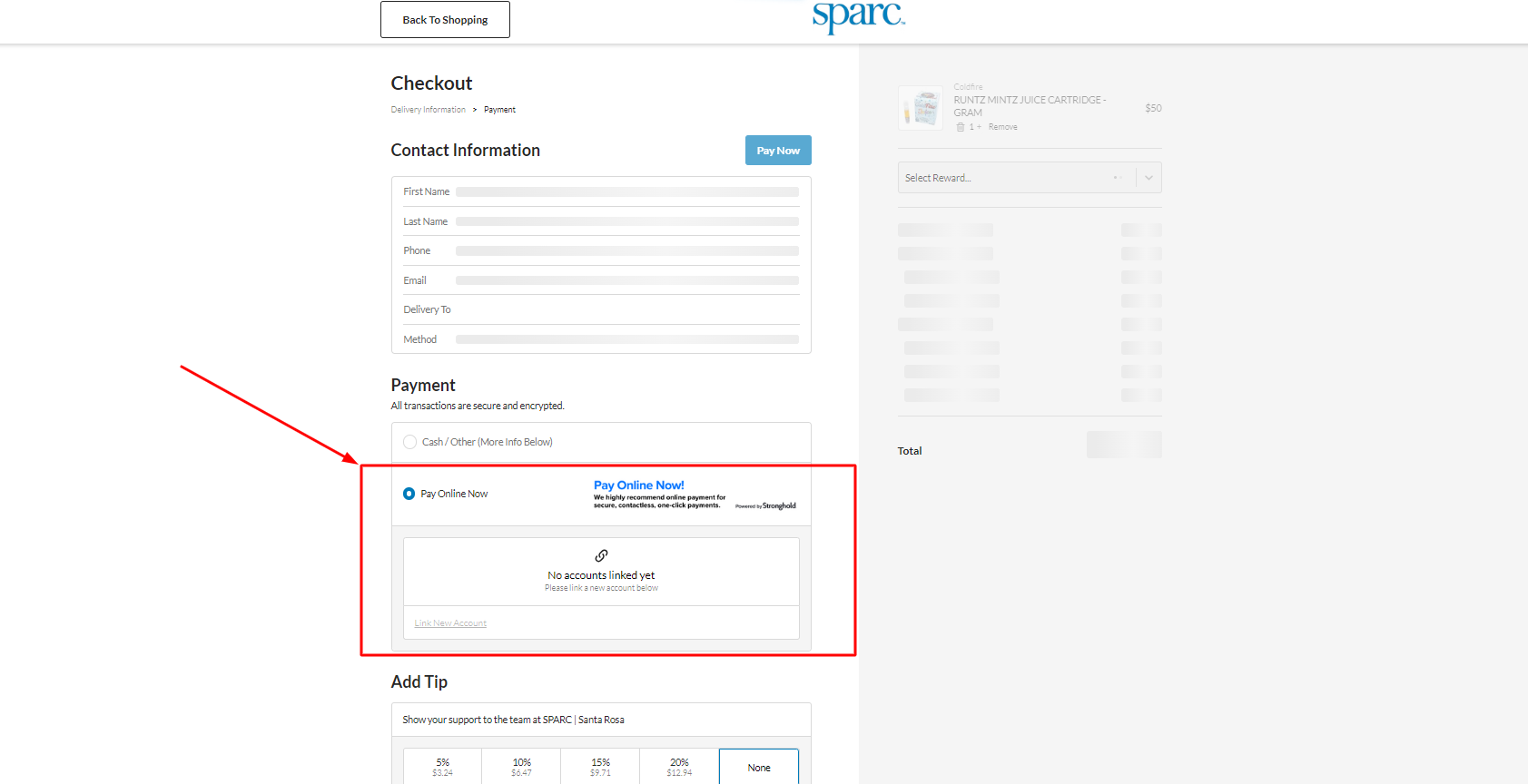Expand the Select Reward chevron arrow
Viewport: 1528px width, 784px height.
click(1148, 178)
